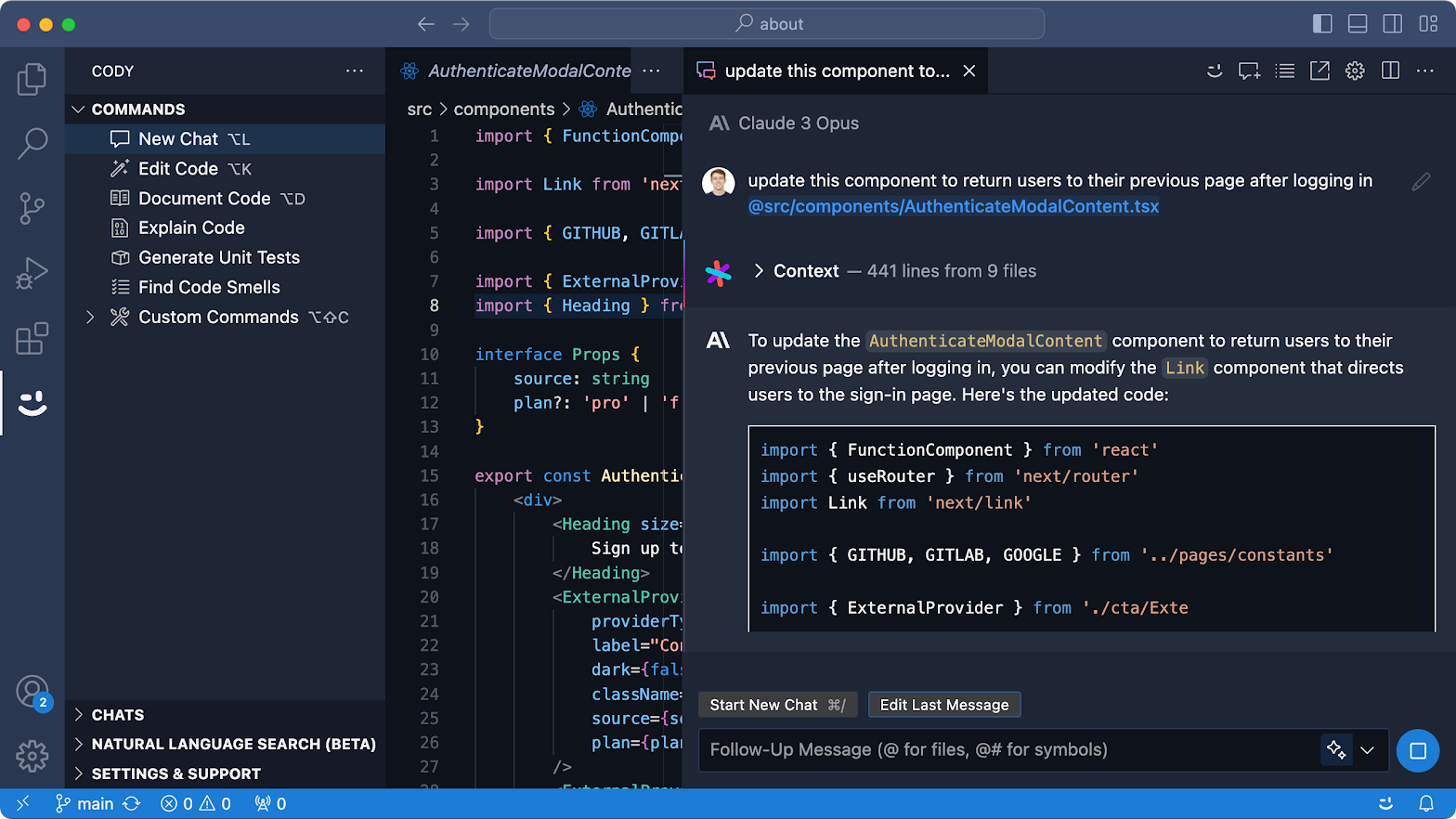
Task: Open the Run and Debug view
Action: click(x=32, y=274)
